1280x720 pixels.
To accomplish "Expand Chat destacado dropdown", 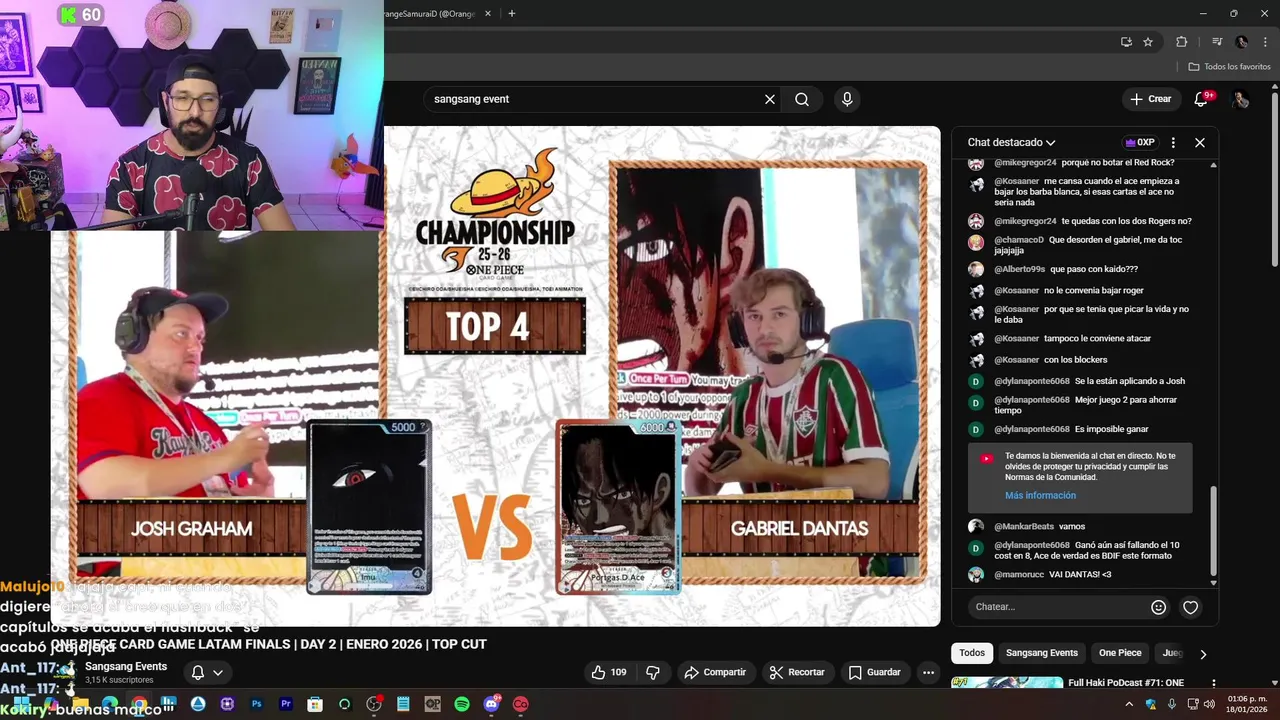I will point(1011,142).
